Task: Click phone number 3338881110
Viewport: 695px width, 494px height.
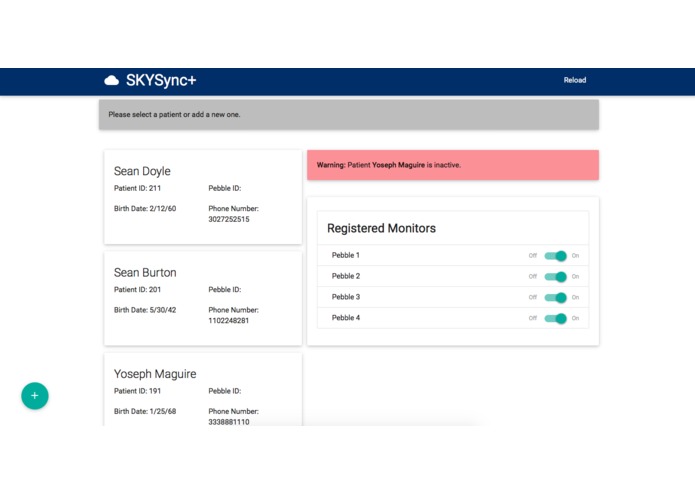Action: [x=229, y=422]
